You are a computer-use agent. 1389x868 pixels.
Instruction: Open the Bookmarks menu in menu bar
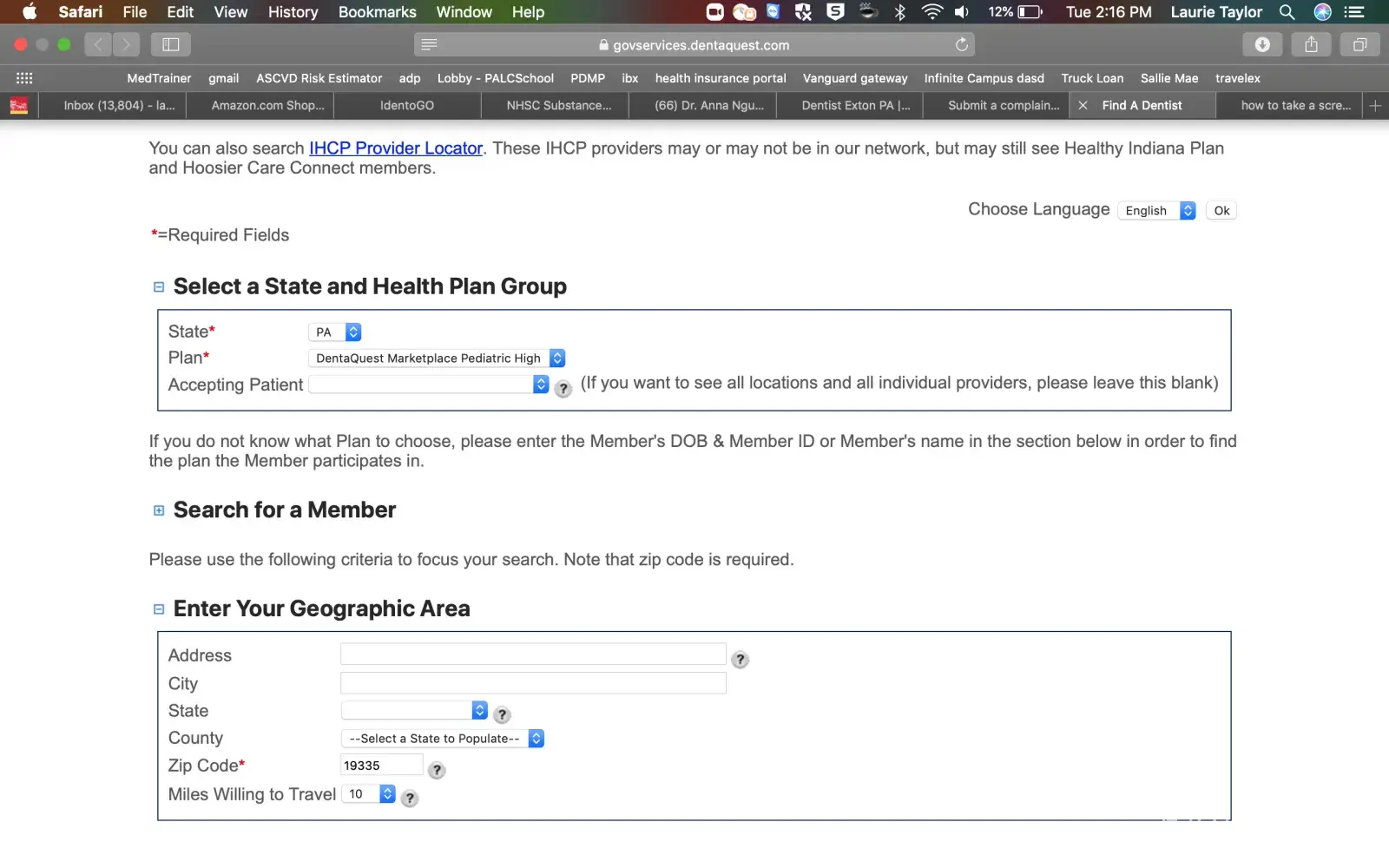click(x=377, y=12)
